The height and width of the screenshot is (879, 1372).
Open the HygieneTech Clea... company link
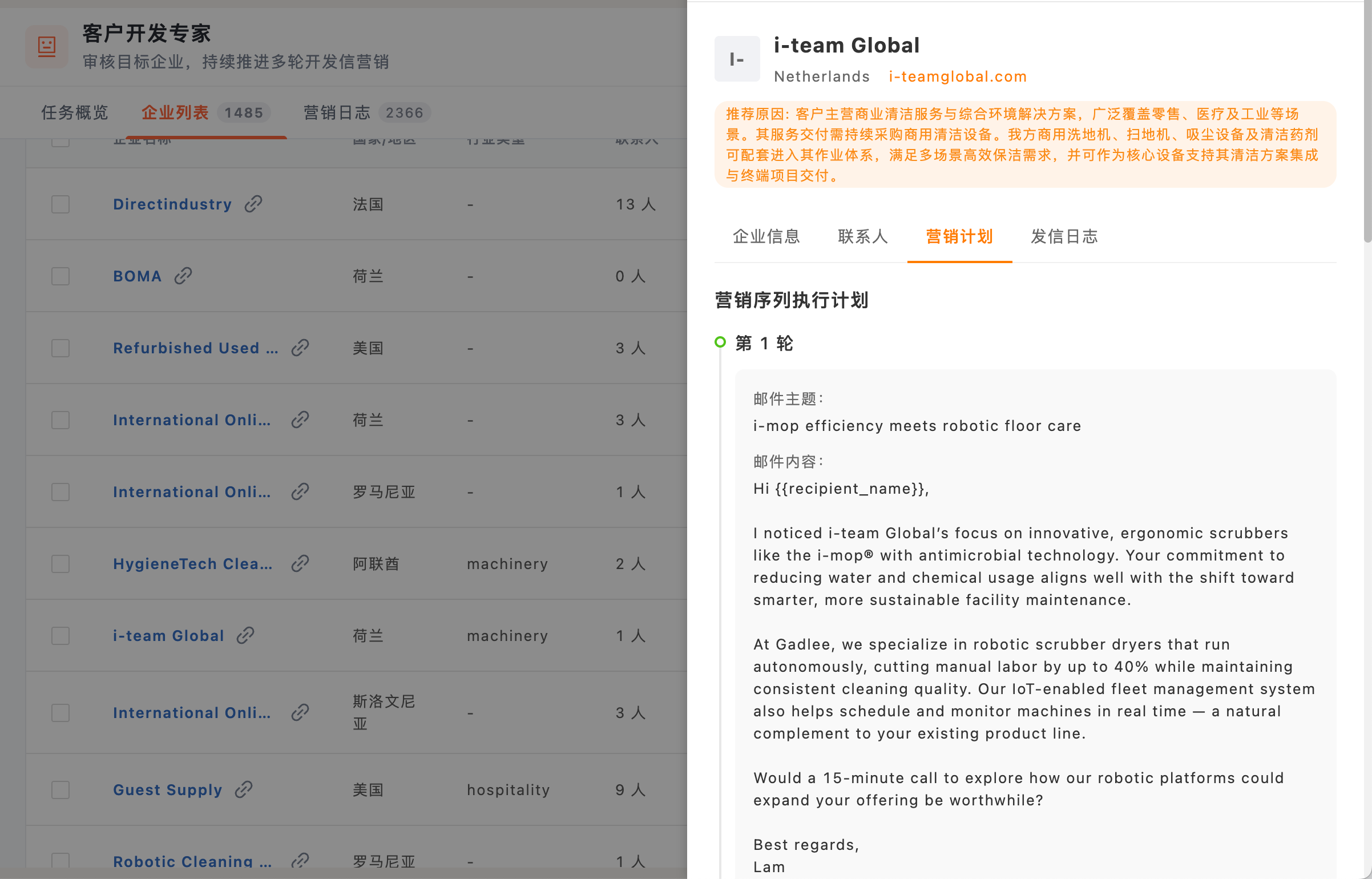coord(193,563)
